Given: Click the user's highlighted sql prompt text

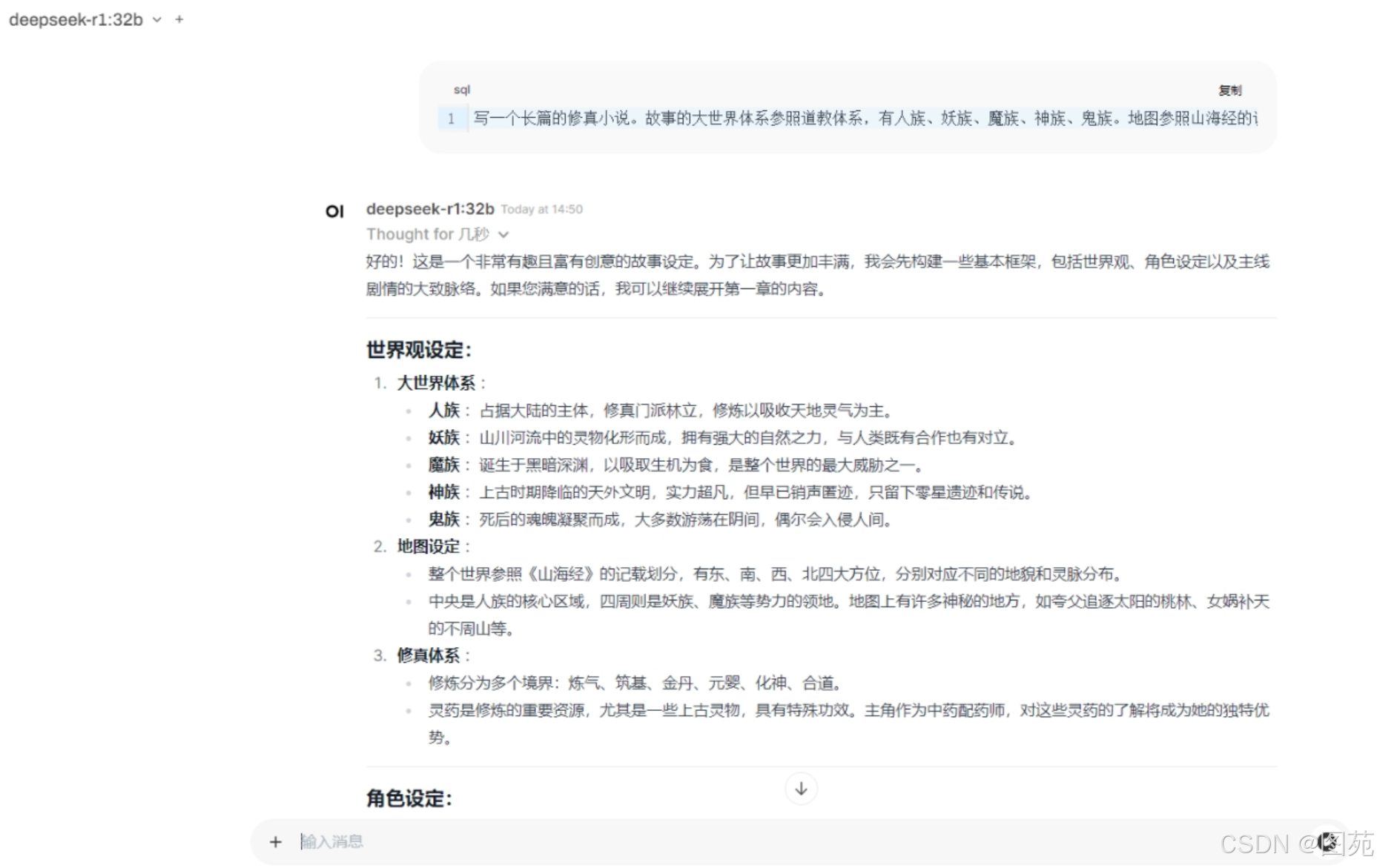Looking at the screenshot, I should [x=816, y=118].
